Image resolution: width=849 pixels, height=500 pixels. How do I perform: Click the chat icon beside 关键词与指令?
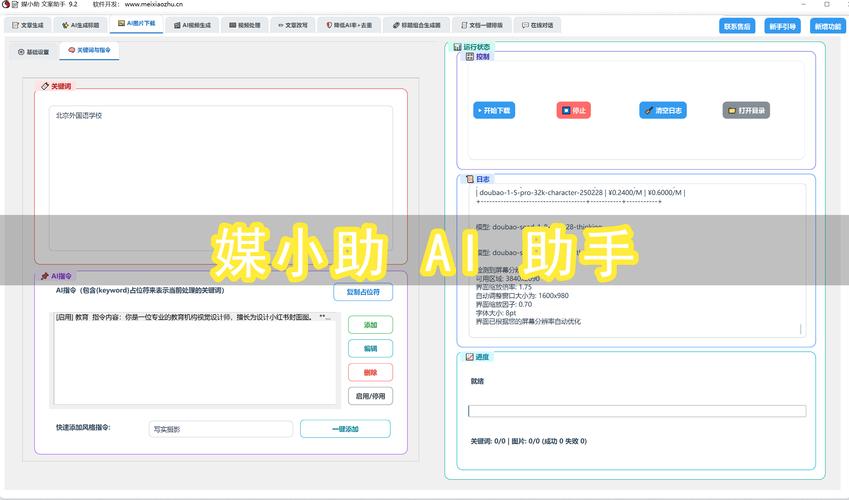[71, 50]
